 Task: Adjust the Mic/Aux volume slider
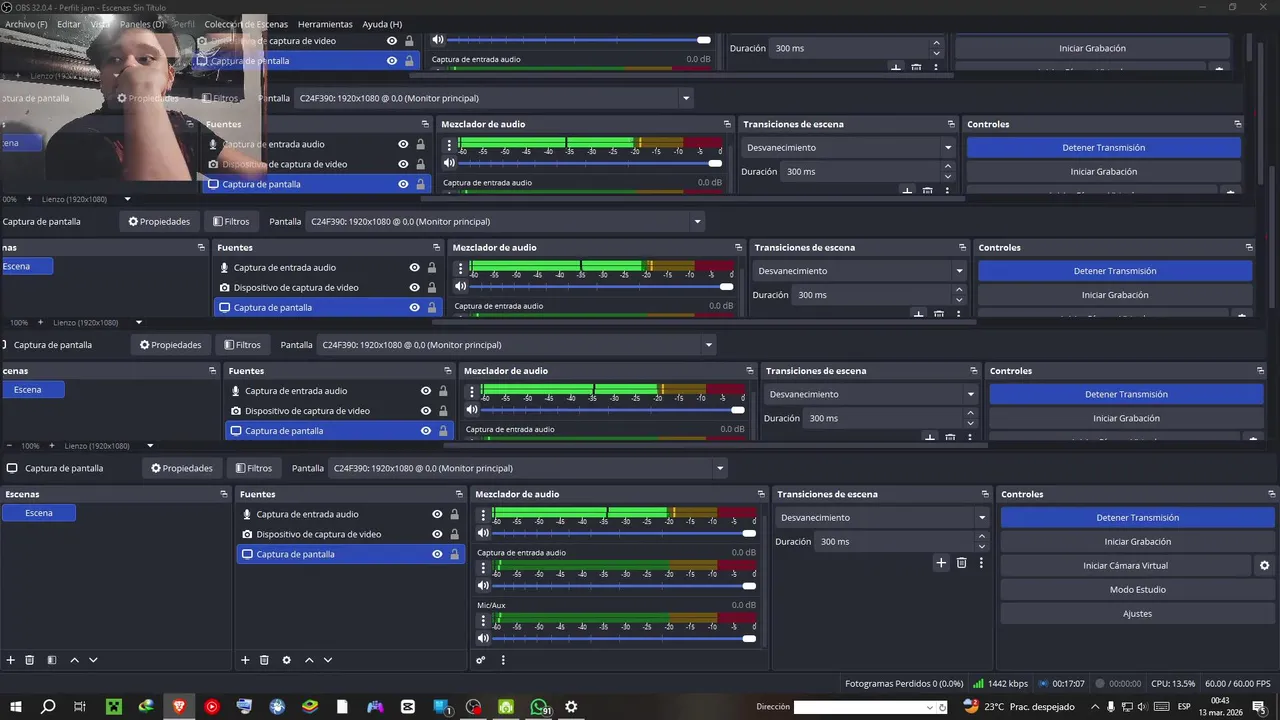coord(625,638)
